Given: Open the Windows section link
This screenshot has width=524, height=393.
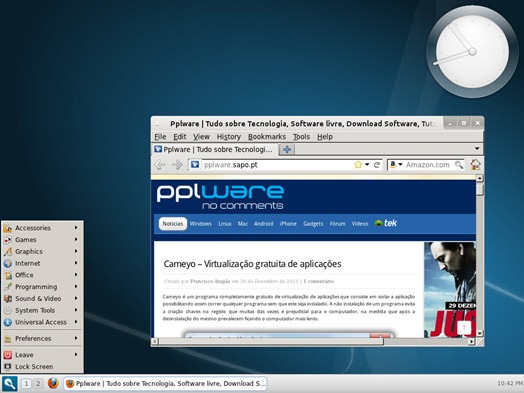Looking at the screenshot, I should (x=201, y=224).
